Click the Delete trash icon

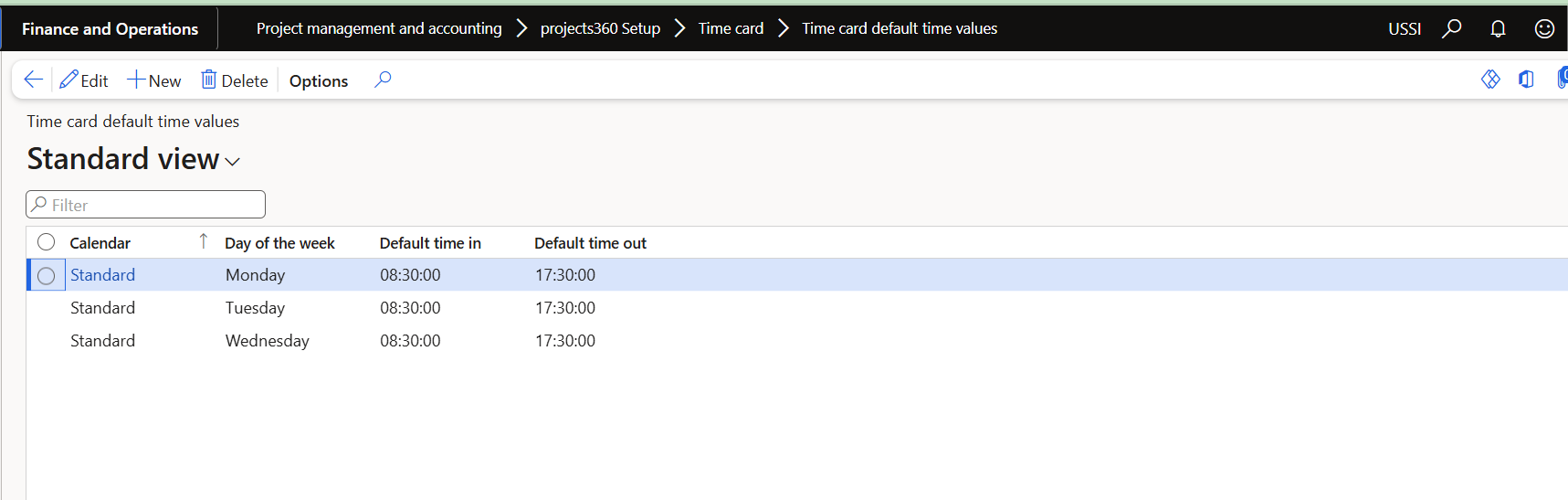[x=209, y=80]
